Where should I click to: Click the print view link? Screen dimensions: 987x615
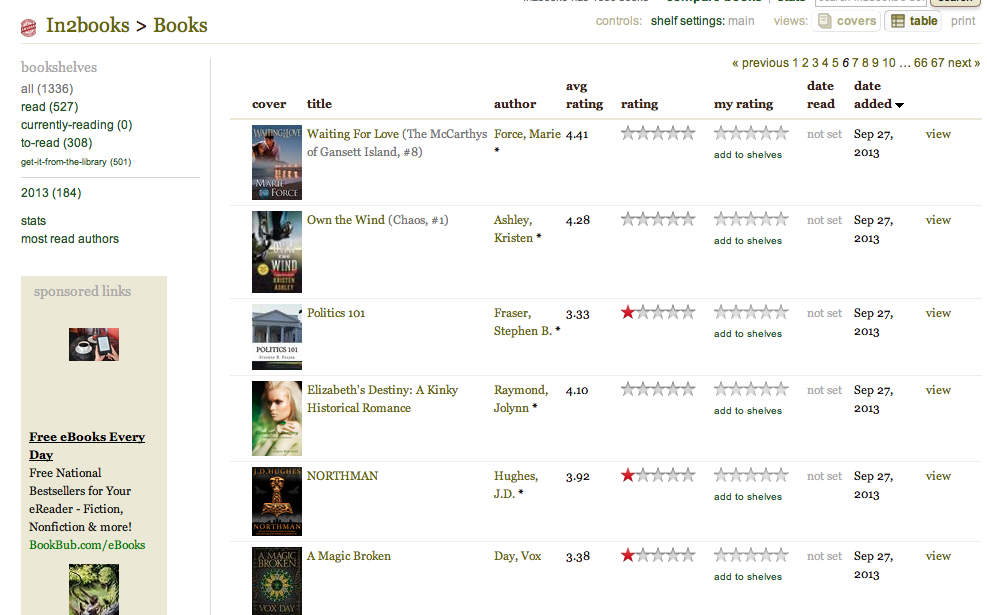pos(963,21)
